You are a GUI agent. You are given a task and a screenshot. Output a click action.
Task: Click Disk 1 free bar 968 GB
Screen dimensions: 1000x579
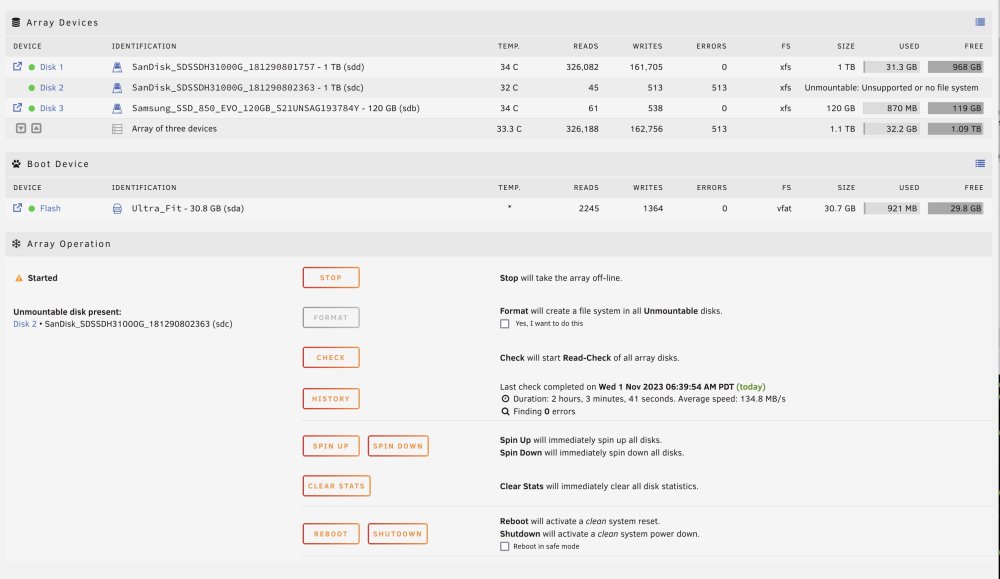955,67
